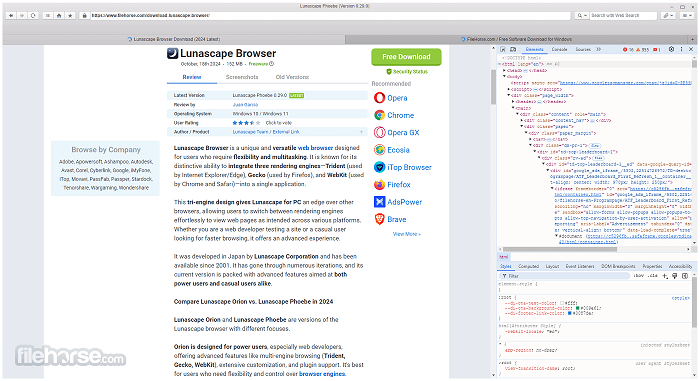Toggle the :hov element state button
This screenshot has width=700, height=381.
[639, 276]
